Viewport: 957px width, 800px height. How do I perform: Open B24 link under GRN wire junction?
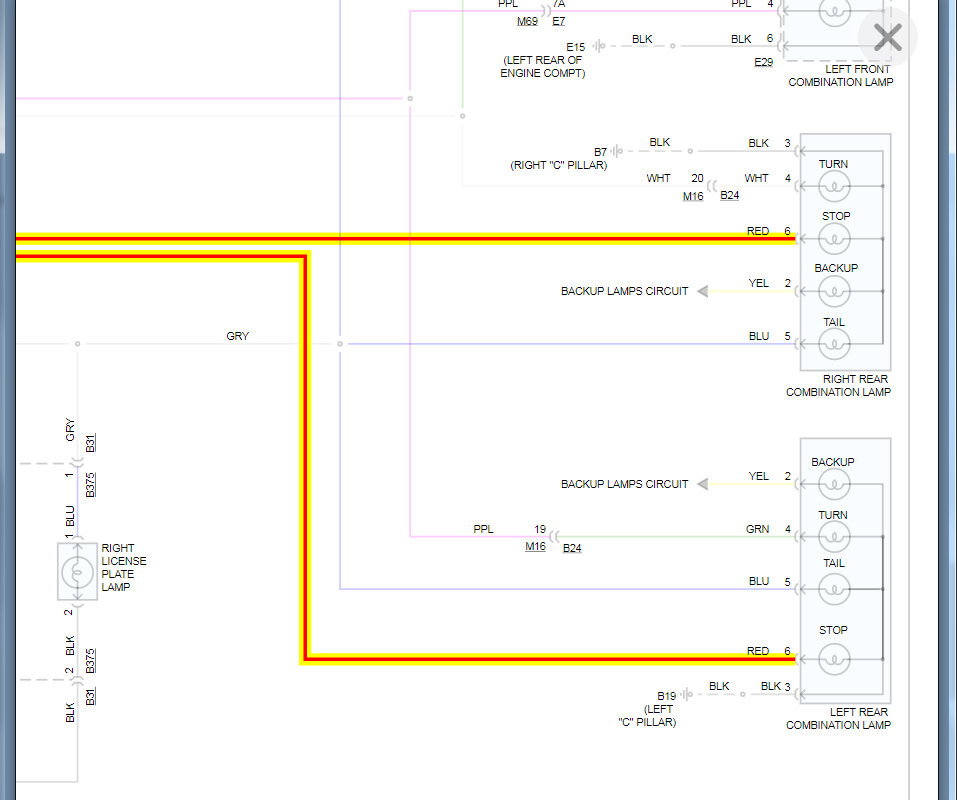point(572,548)
